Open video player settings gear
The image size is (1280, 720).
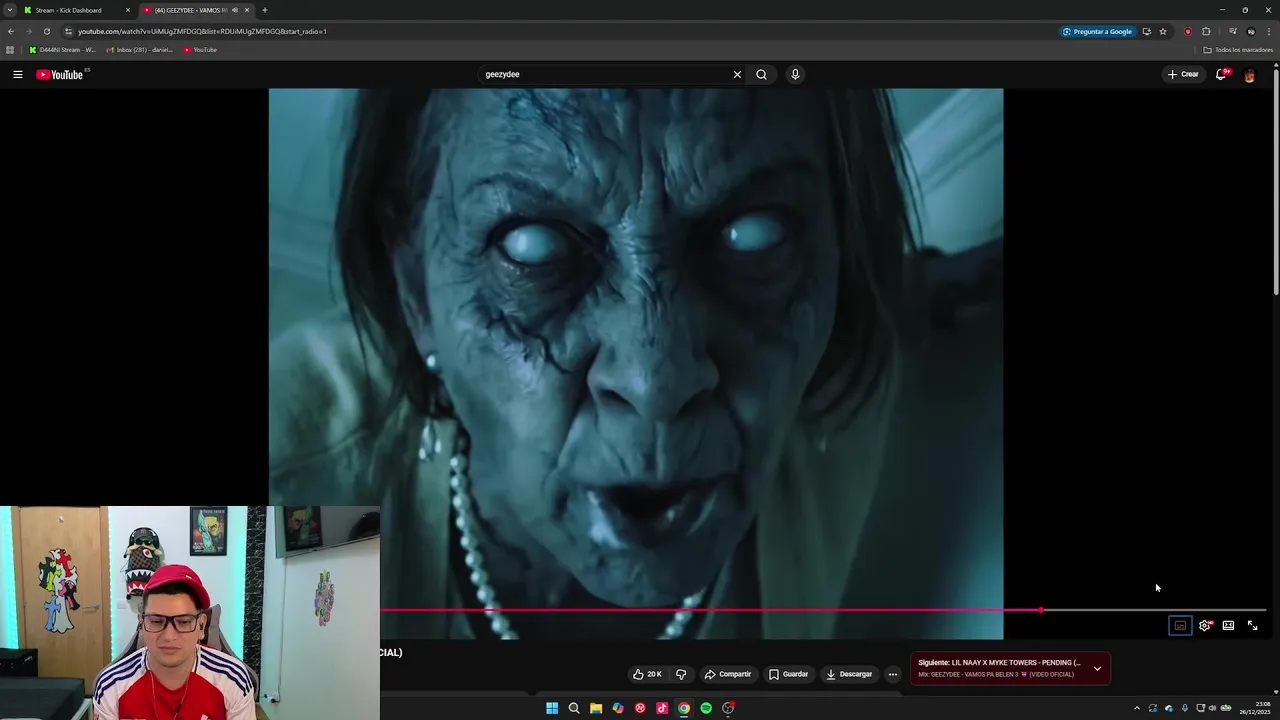coord(1204,625)
